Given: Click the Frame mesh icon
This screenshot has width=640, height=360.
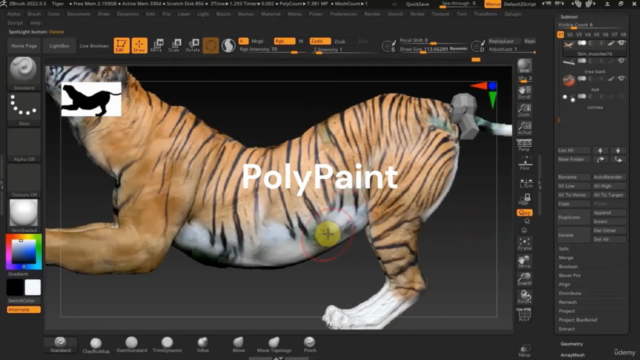Looking at the screenshot, I should pyautogui.click(x=524, y=243).
